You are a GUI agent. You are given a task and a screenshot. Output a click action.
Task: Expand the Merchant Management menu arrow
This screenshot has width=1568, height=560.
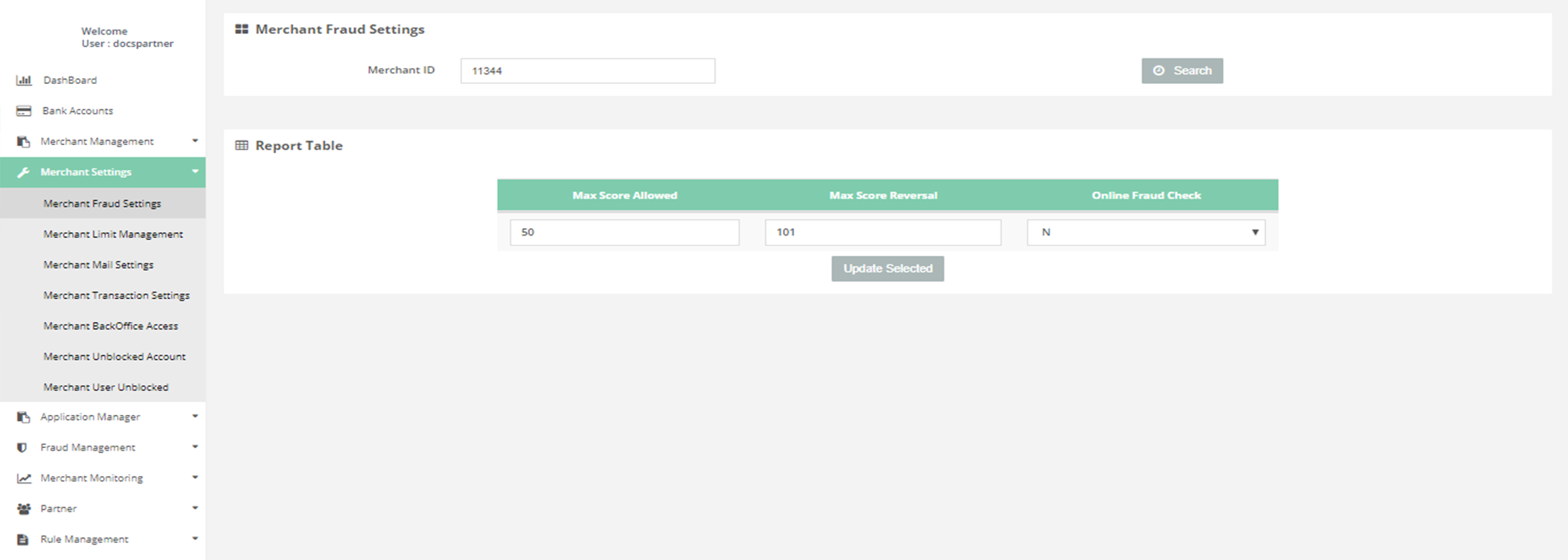click(x=195, y=141)
